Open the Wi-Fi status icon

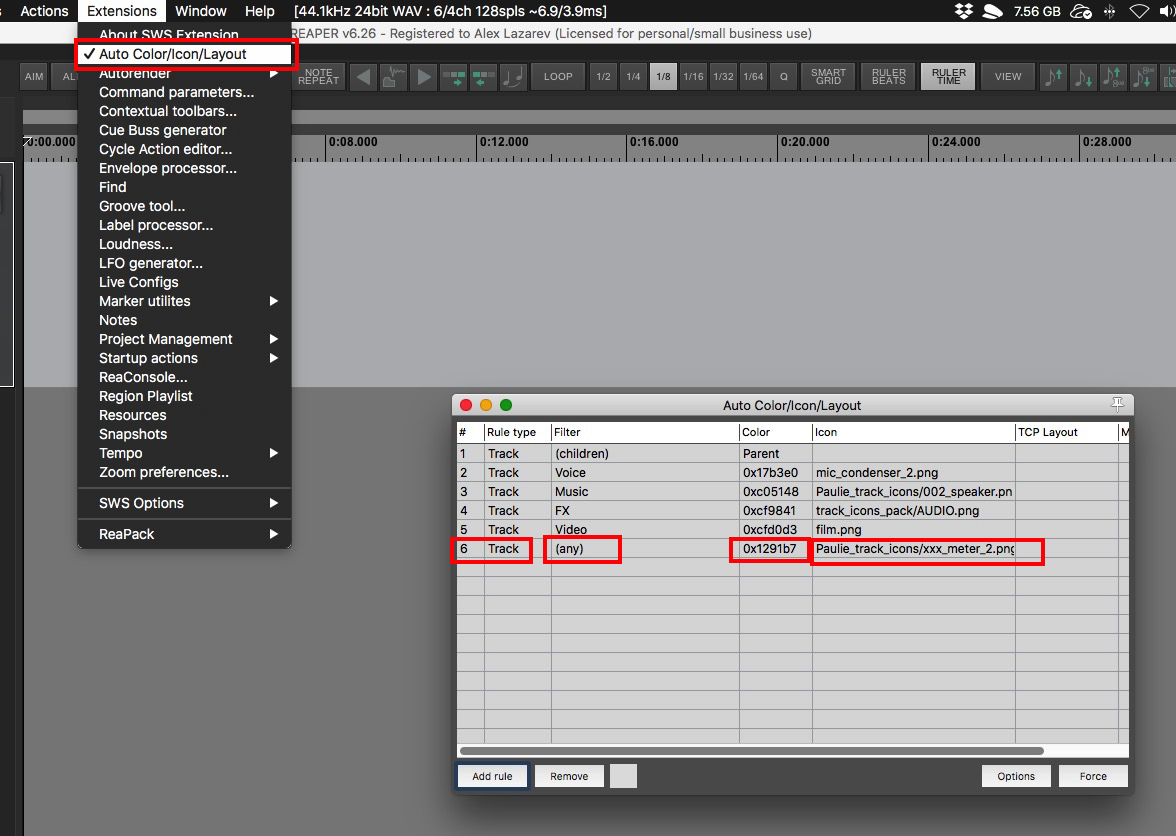point(1139,11)
